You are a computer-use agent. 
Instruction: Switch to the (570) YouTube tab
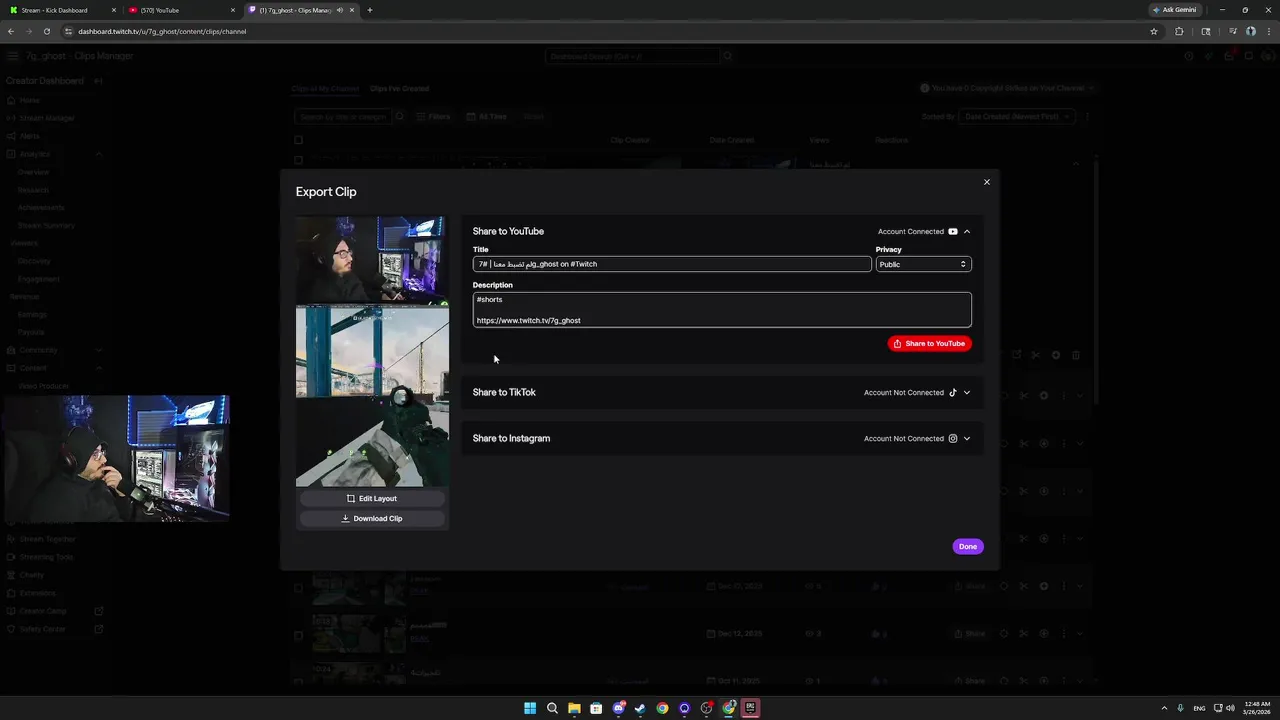click(x=181, y=10)
